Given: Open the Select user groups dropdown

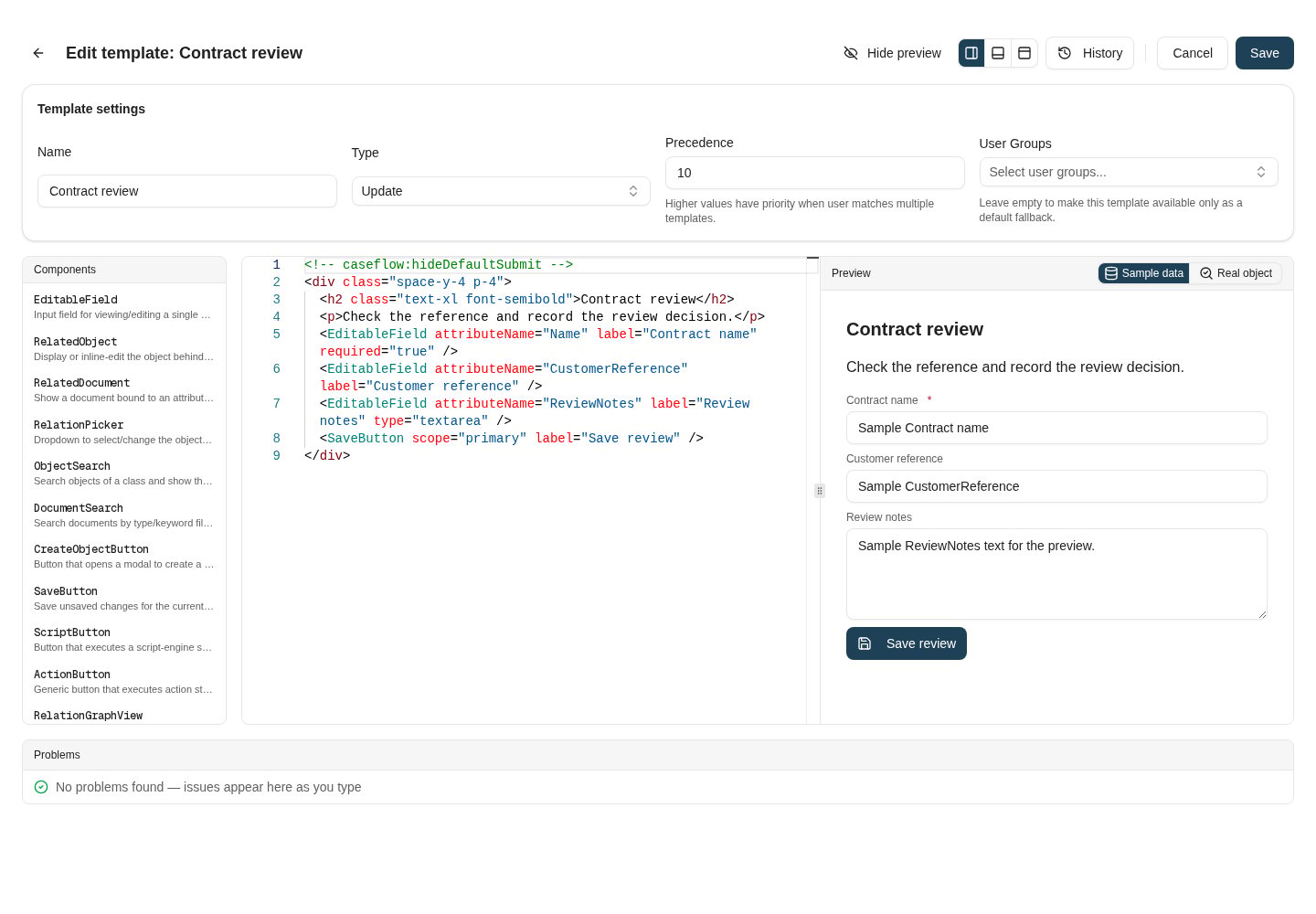Looking at the screenshot, I should (1129, 172).
